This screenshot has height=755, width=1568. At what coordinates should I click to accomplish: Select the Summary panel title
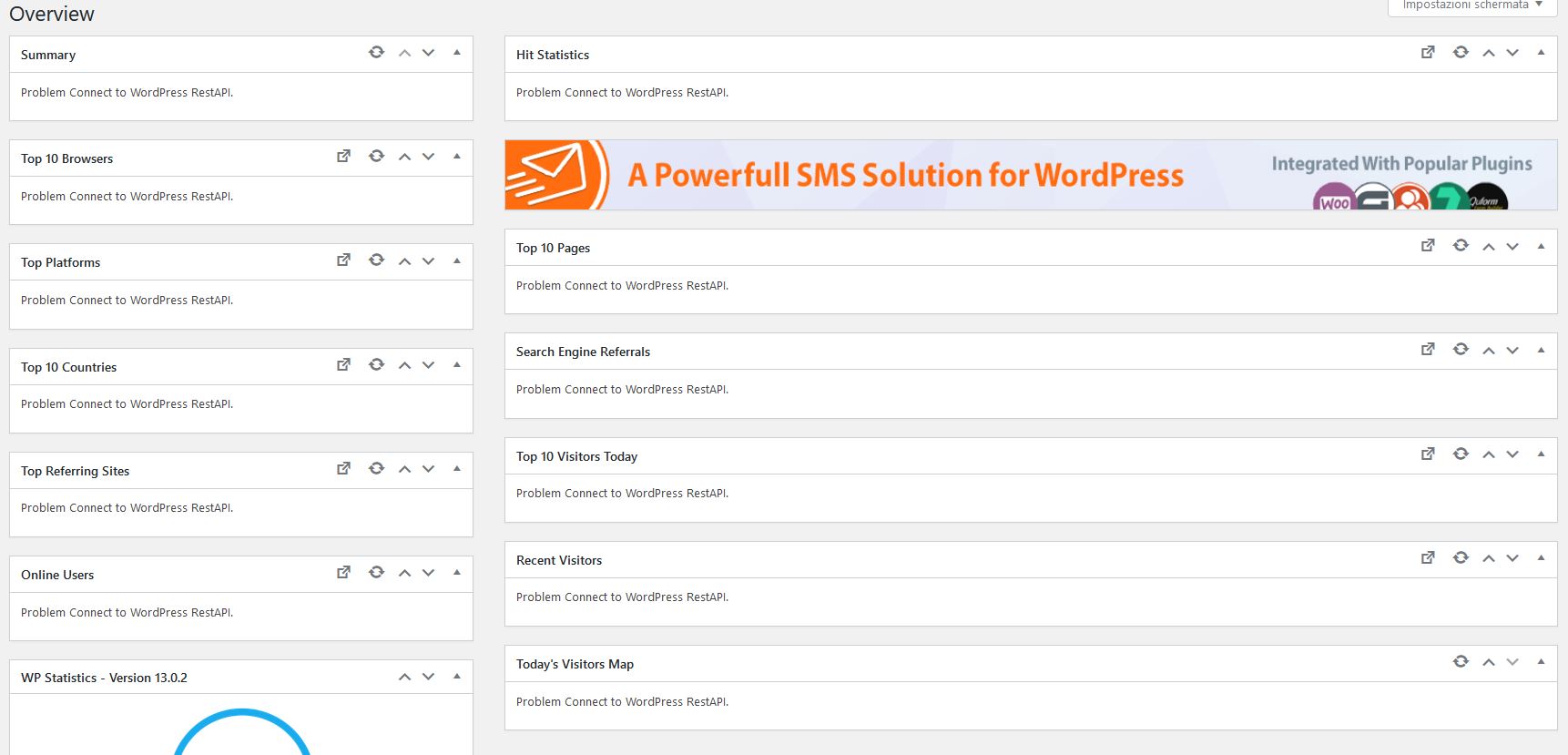[48, 55]
